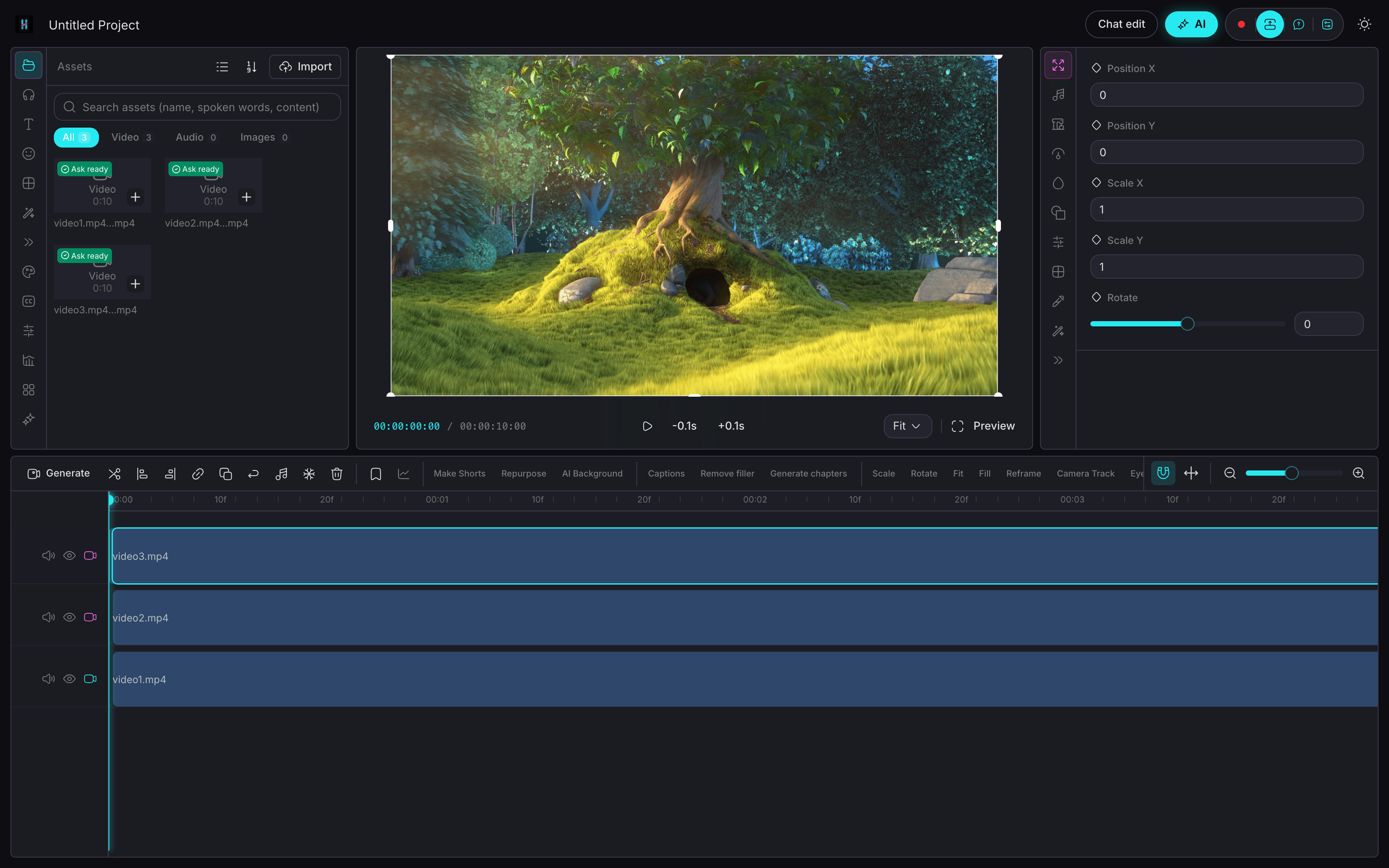This screenshot has height=868, width=1389.
Task: Open the transform properties tab
Action: pos(1058,66)
